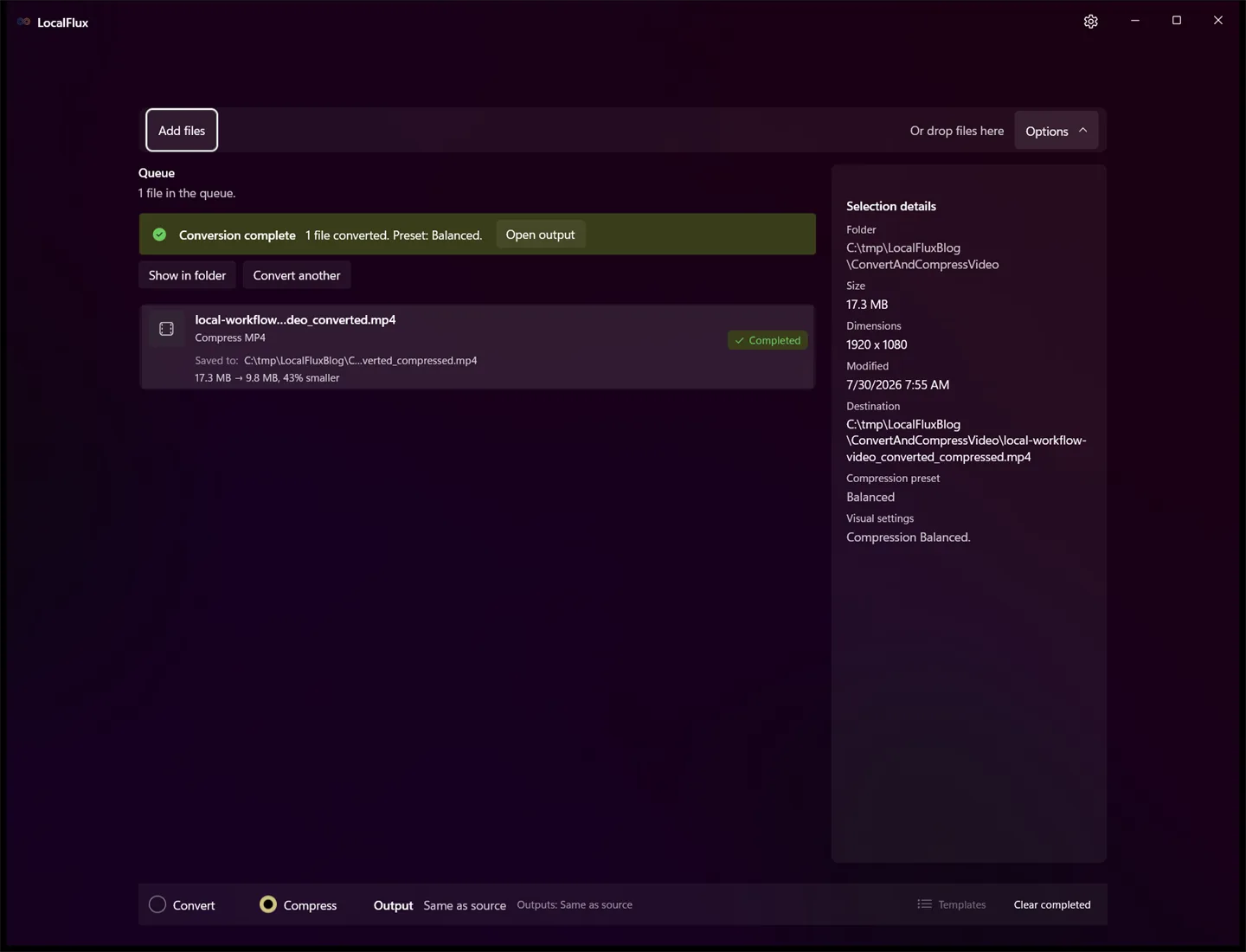Open the Templates menu
This screenshot has height=952, width=1246.
tap(952, 904)
